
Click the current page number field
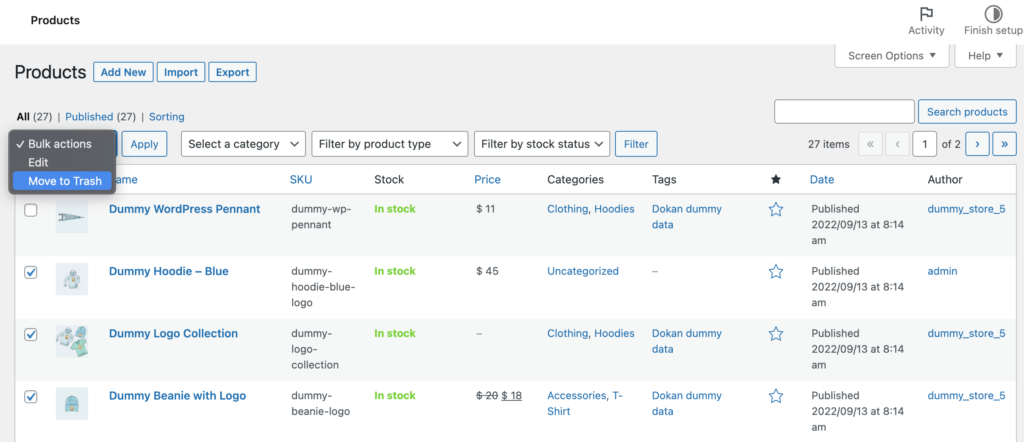924,144
